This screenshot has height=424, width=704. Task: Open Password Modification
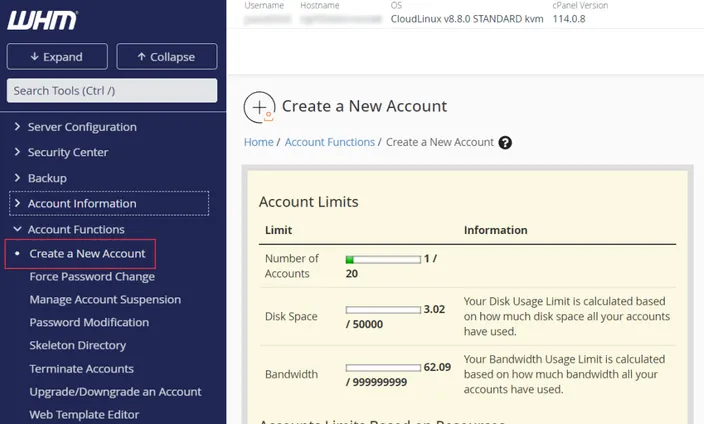(89, 322)
